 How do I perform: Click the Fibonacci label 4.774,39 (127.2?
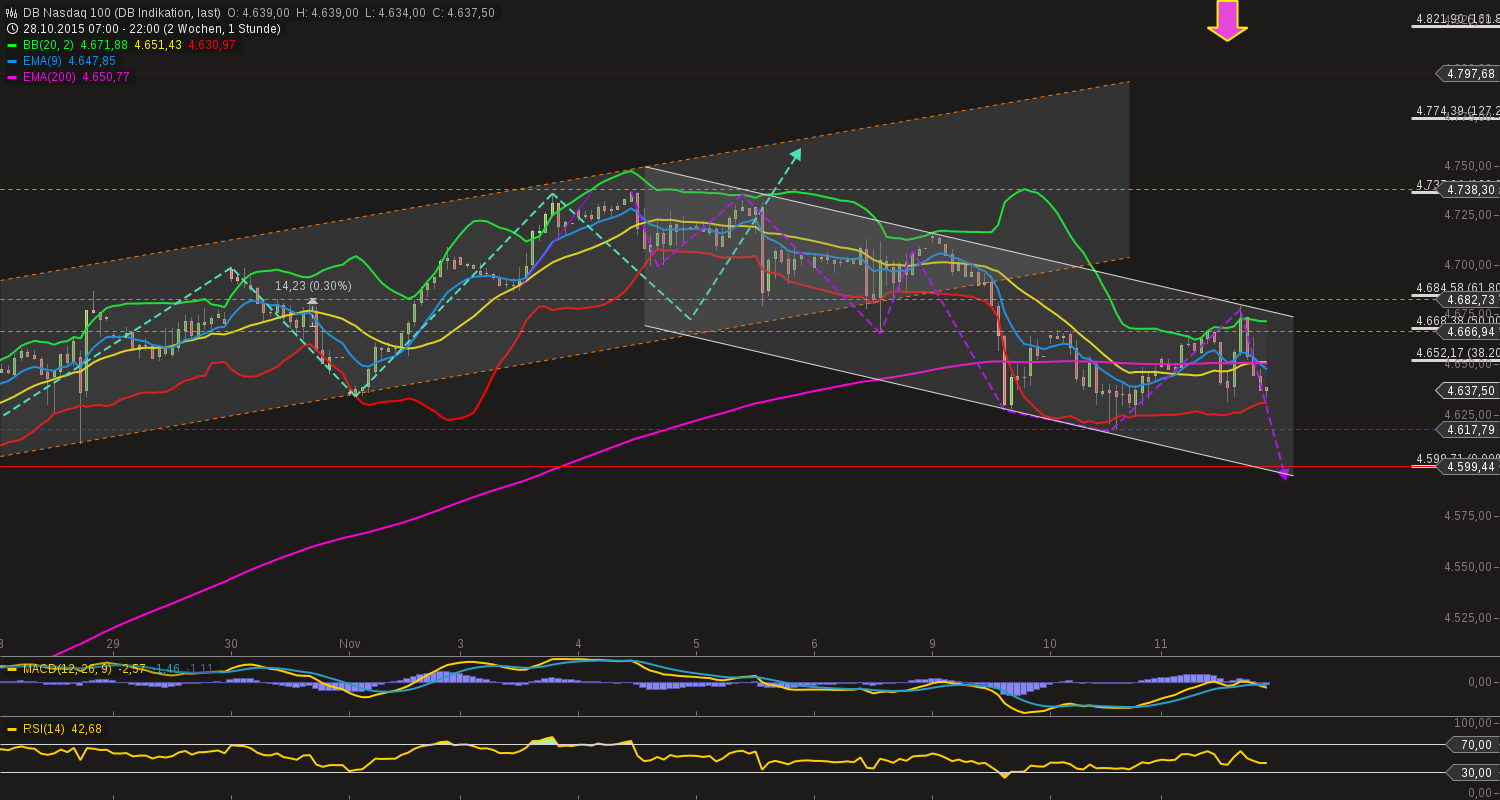[1457, 111]
